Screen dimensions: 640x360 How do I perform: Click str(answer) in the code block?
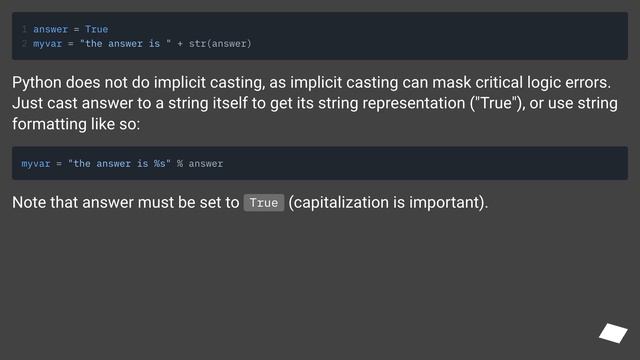tap(220, 43)
